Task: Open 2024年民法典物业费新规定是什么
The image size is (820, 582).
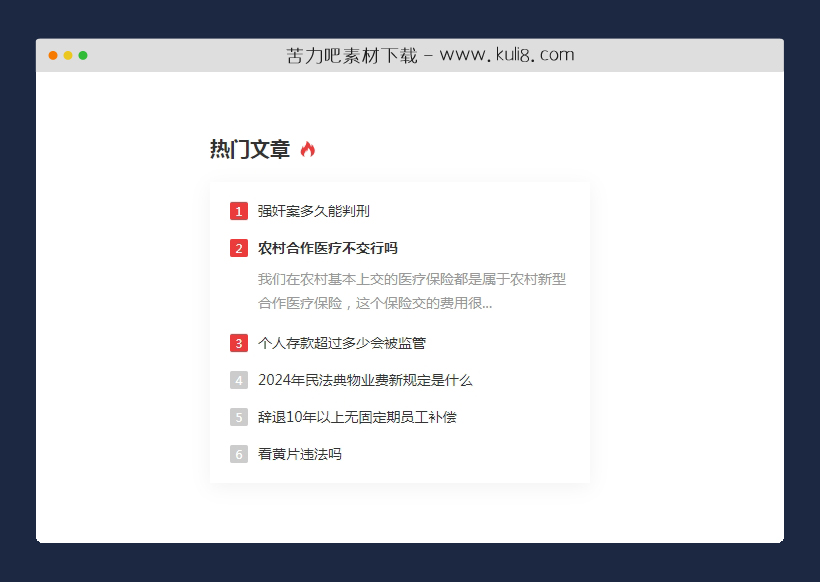Action: [363, 380]
